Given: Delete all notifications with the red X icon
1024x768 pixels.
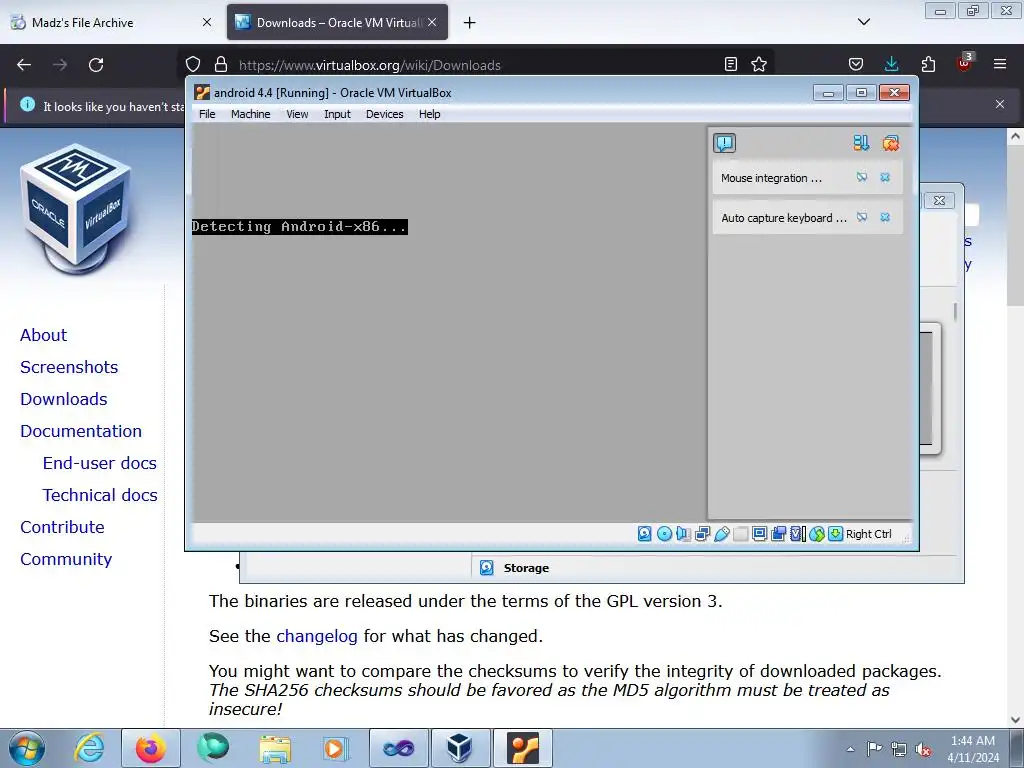Looking at the screenshot, I should [891, 143].
